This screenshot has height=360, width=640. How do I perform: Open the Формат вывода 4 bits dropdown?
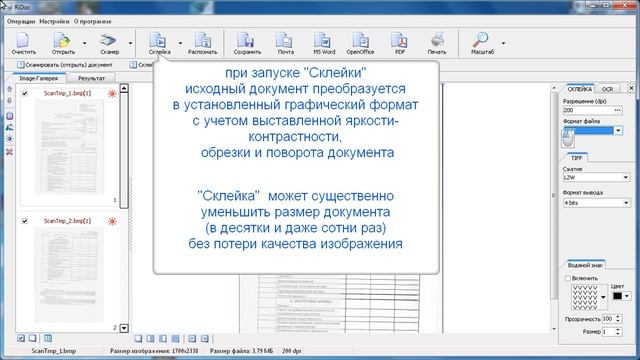click(626, 203)
